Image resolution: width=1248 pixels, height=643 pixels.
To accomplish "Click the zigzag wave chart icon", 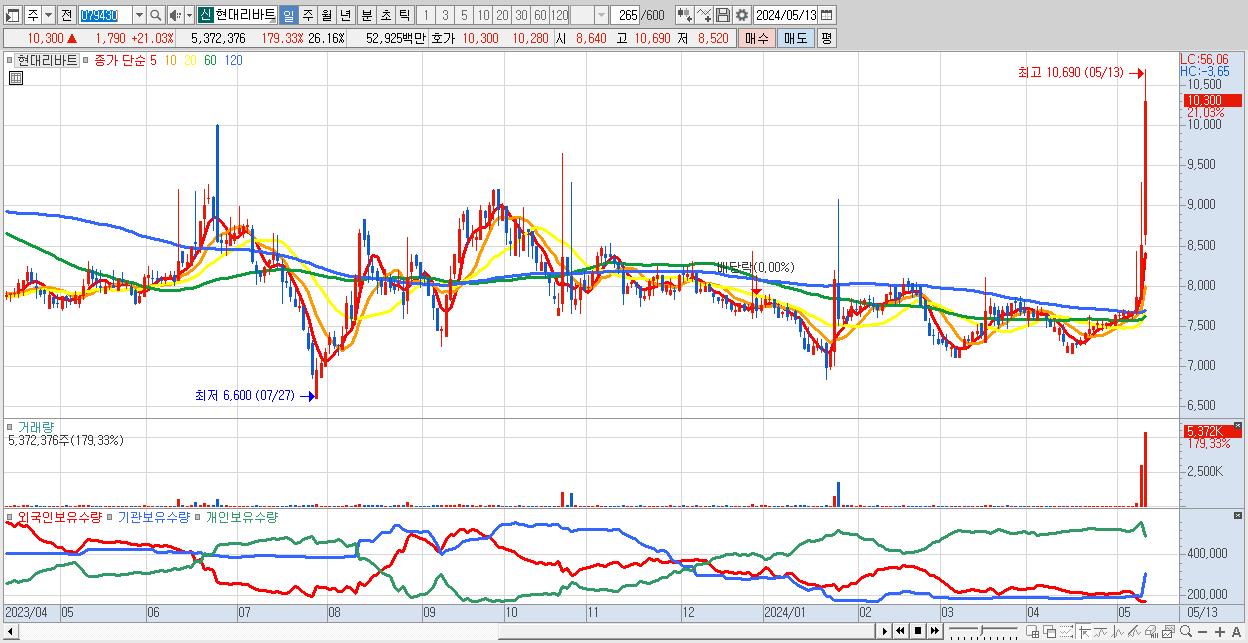I will (1118, 631).
